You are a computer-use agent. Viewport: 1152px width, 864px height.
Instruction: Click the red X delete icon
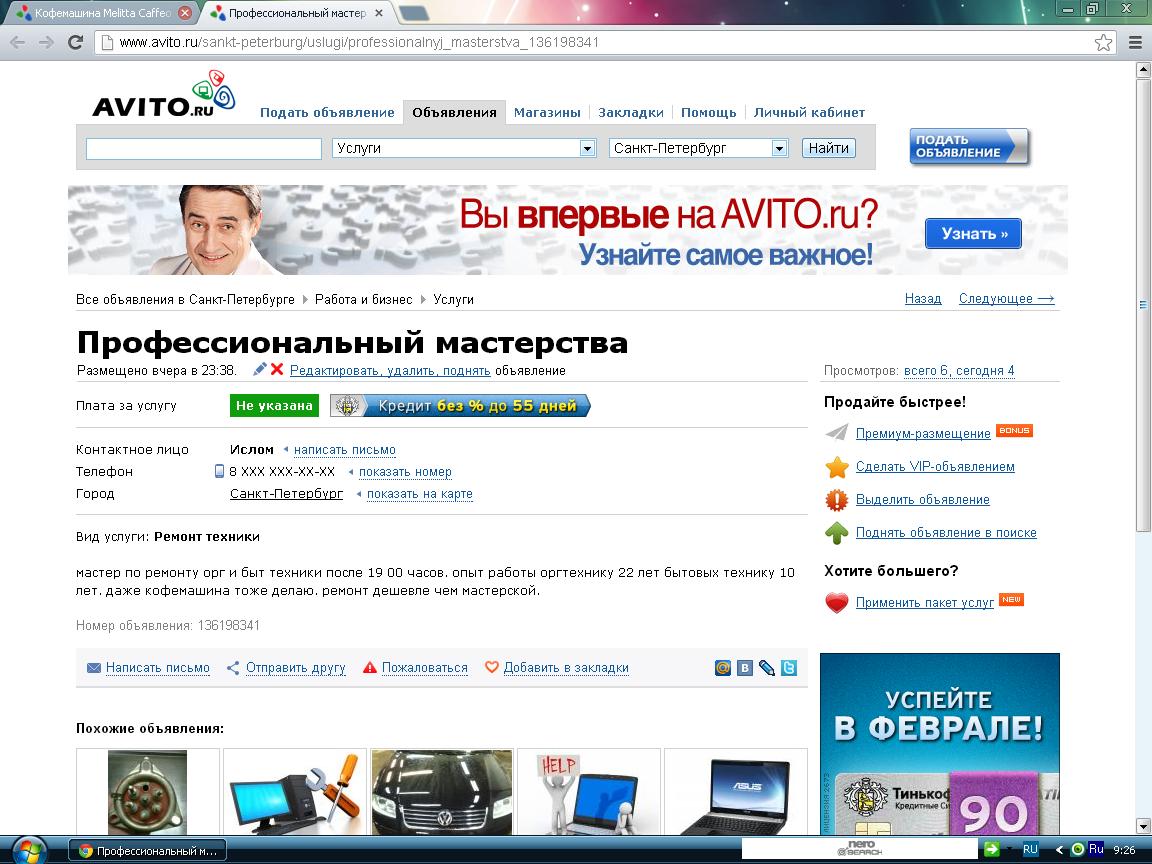276,370
